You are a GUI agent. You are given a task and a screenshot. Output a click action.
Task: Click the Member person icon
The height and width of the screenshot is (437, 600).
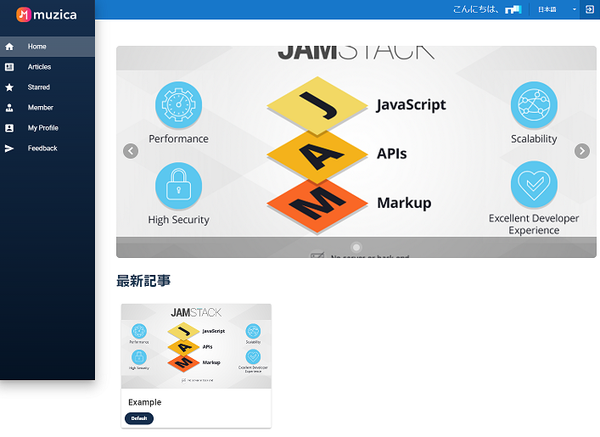pyautogui.click(x=9, y=108)
